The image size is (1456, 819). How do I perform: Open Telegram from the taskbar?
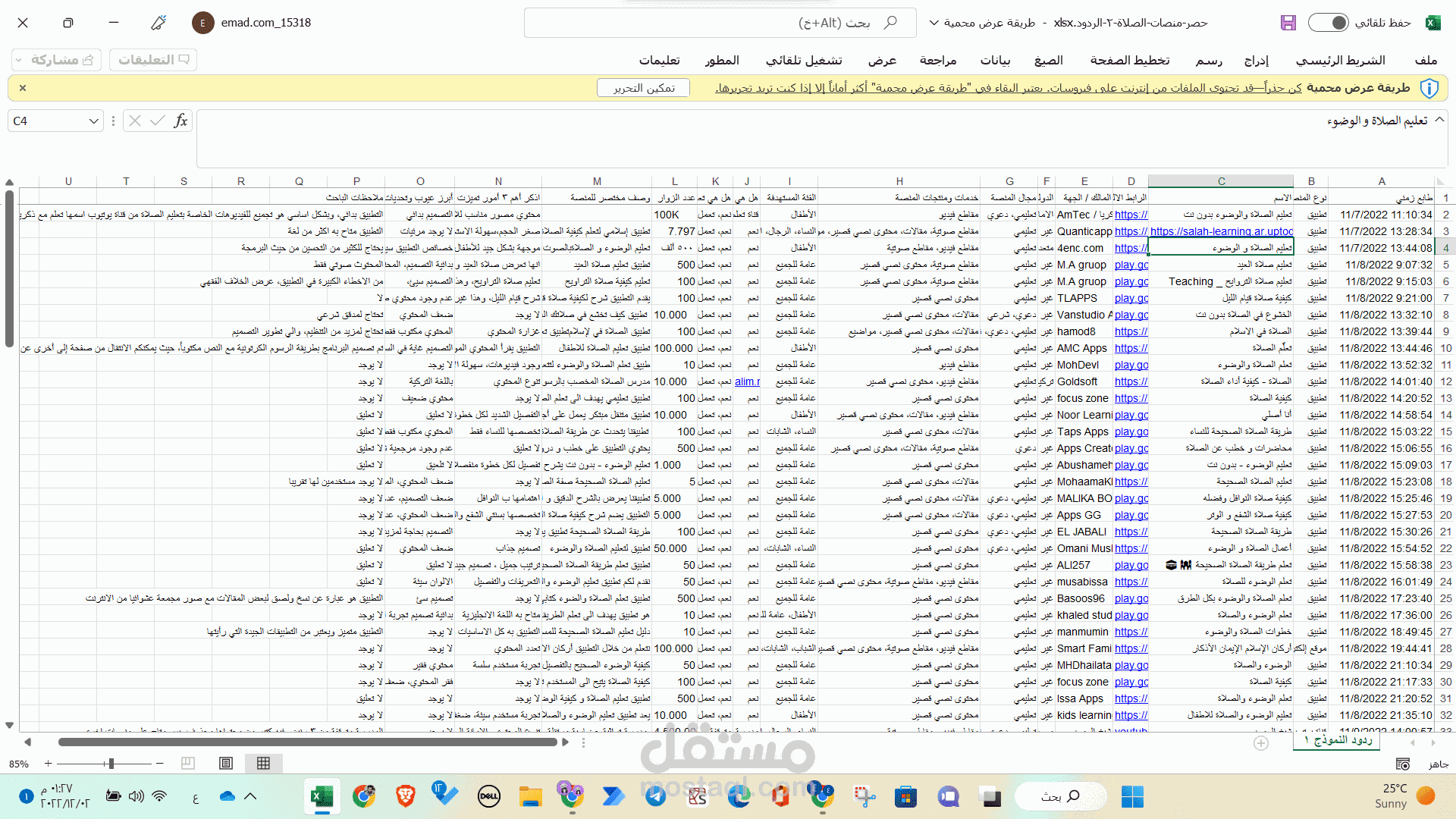pyautogui.click(x=656, y=796)
